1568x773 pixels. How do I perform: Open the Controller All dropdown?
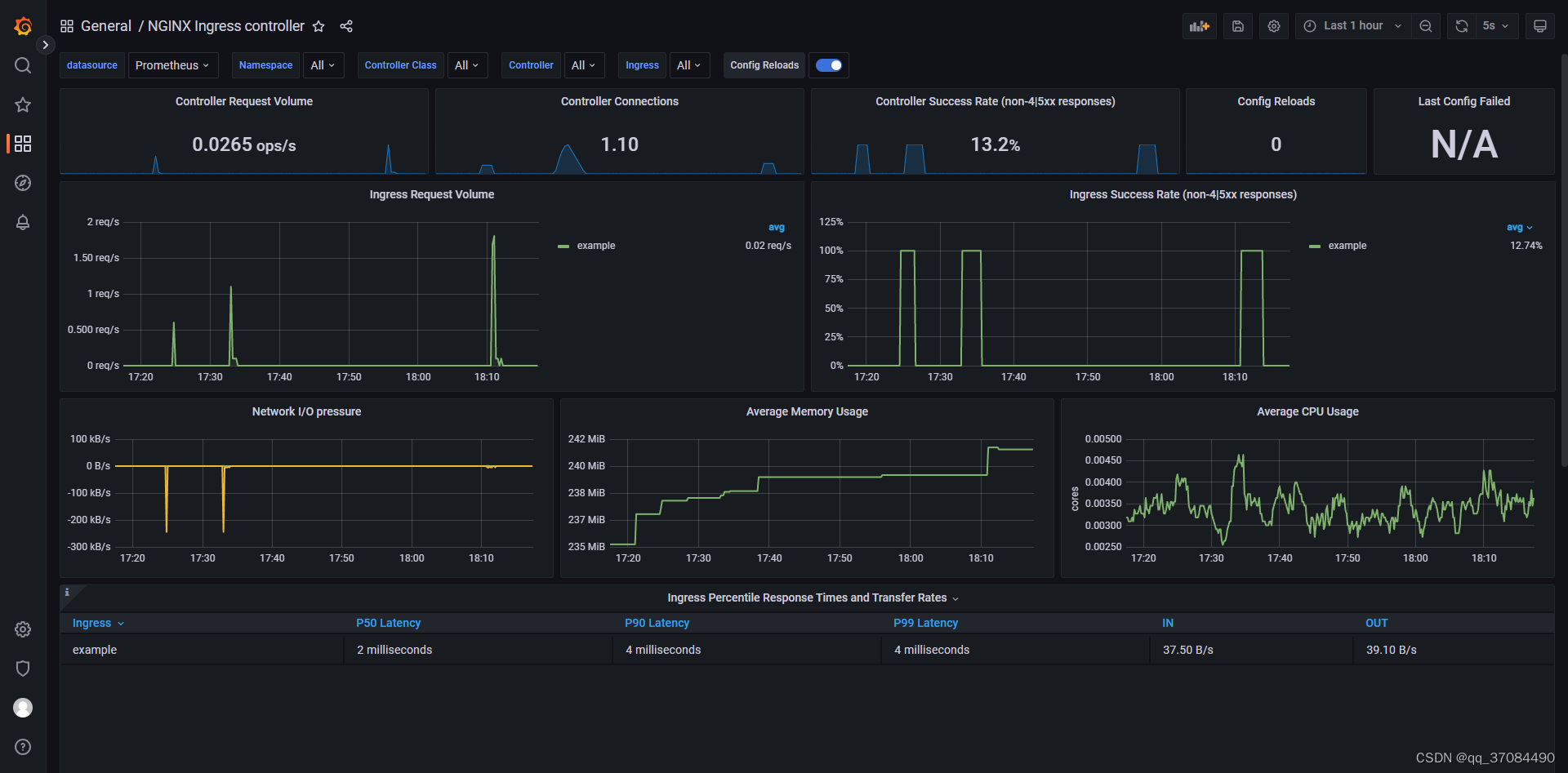tap(584, 65)
